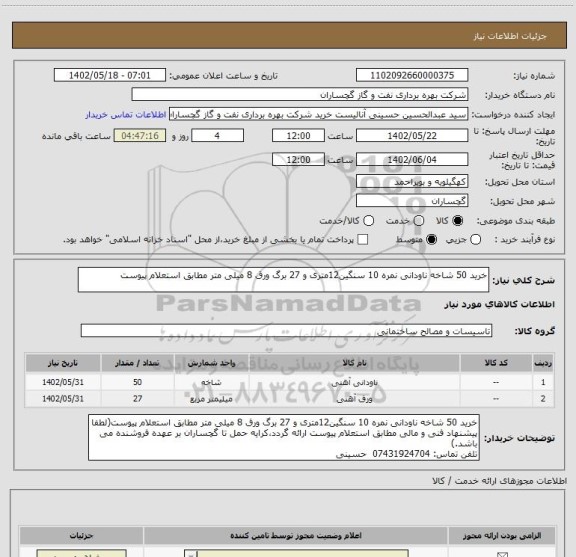
Task: Click quantity 27 in row two
Action: 137,399
